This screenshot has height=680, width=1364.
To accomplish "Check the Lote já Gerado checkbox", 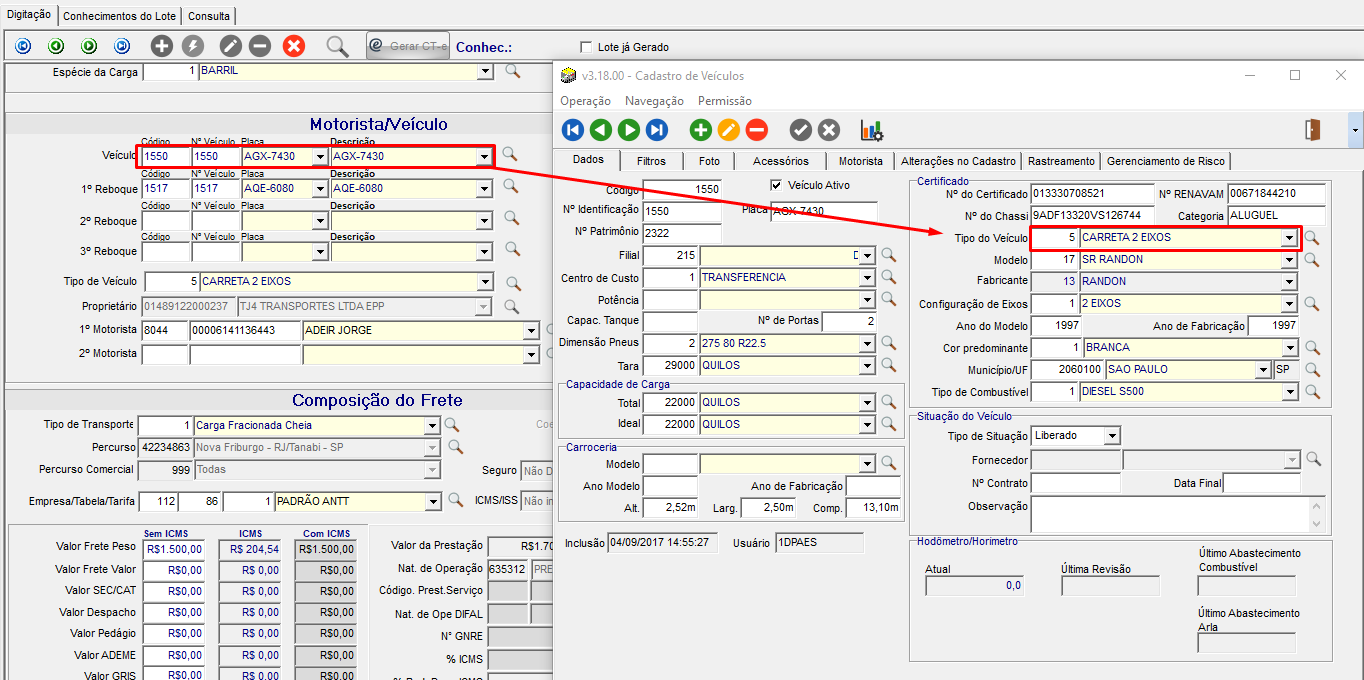I will [x=586, y=47].
